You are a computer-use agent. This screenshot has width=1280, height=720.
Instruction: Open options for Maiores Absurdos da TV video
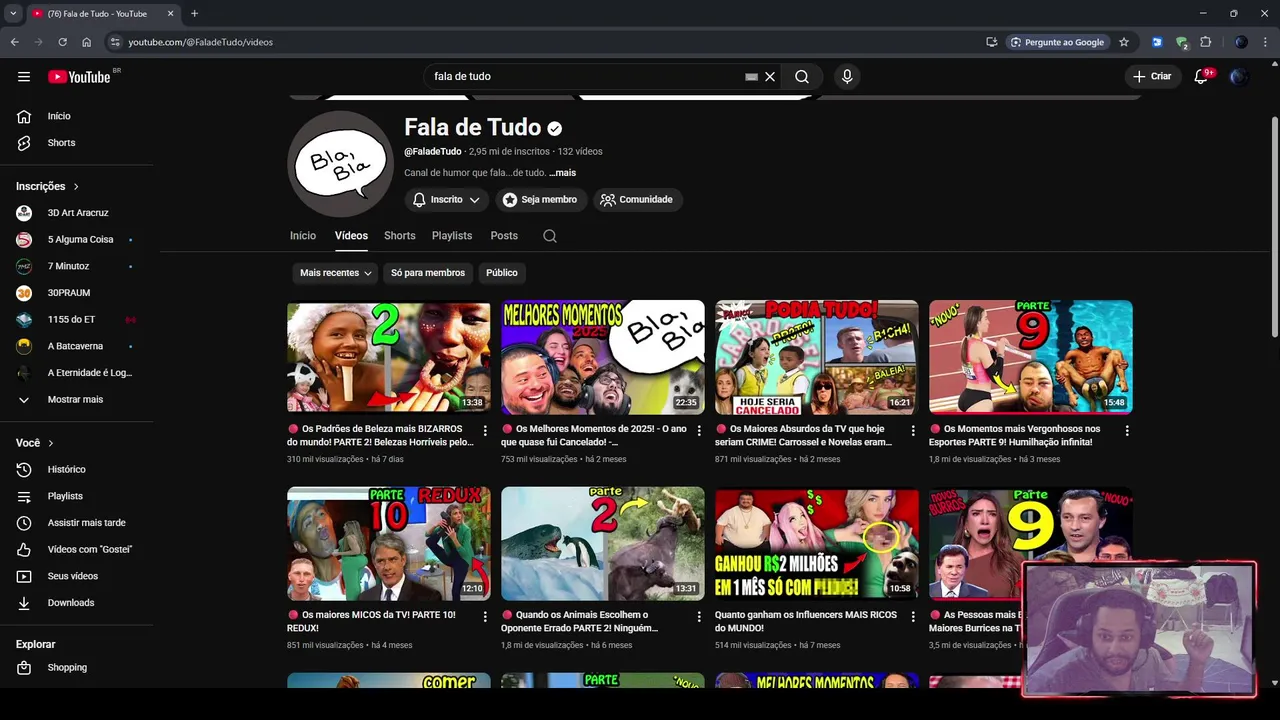pos(913,430)
